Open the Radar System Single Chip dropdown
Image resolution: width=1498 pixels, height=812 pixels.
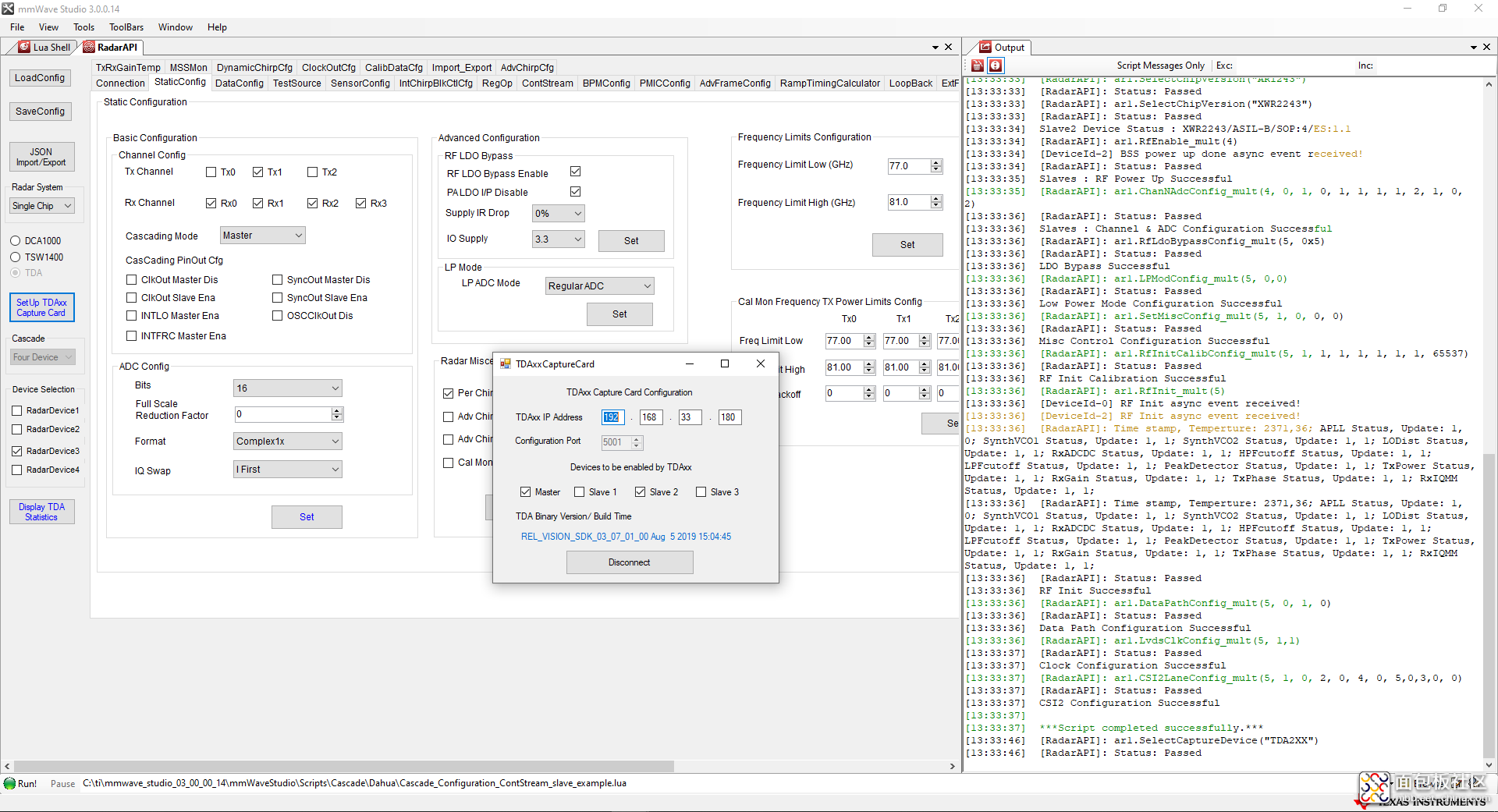tap(42, 206)
